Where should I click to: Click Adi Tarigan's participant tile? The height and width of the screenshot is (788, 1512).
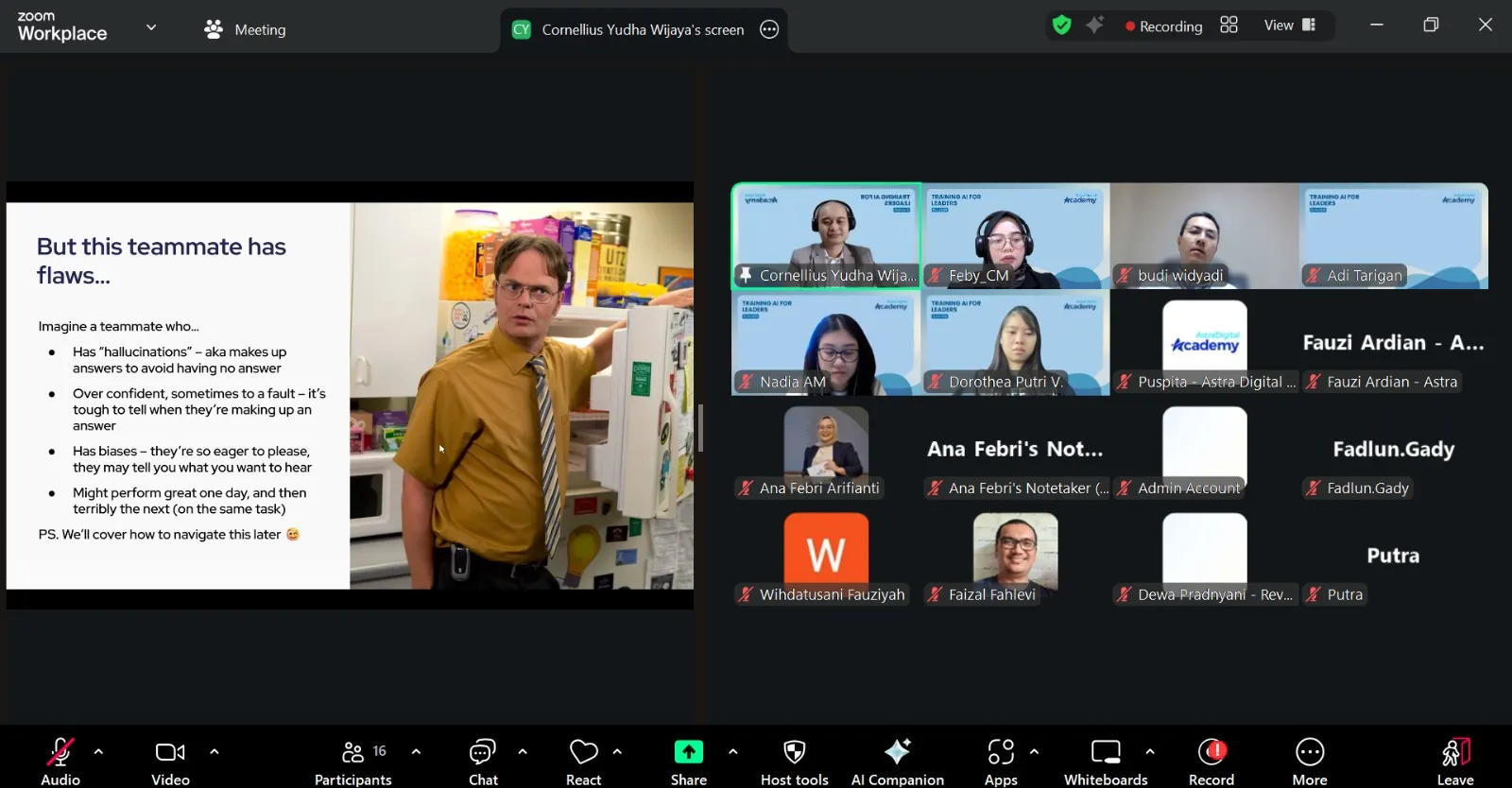[1394, 236]
